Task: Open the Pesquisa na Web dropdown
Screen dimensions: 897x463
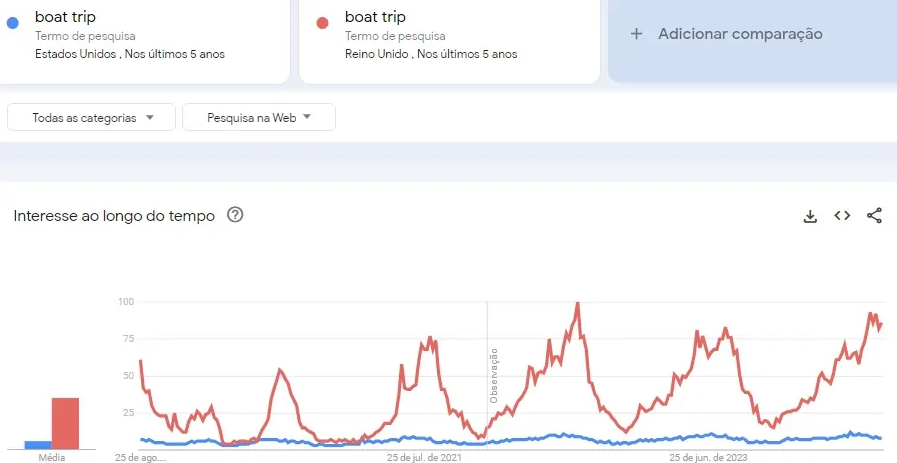Action: 258,117
